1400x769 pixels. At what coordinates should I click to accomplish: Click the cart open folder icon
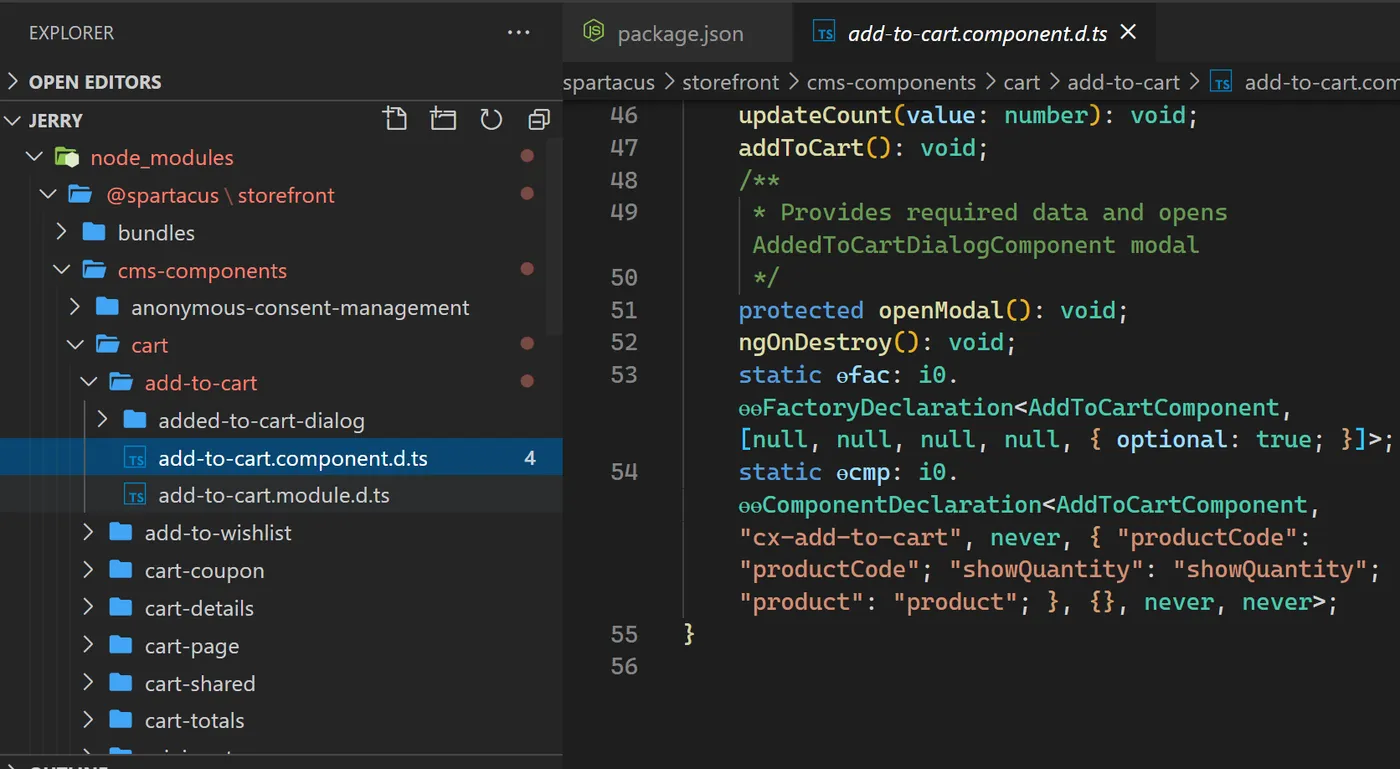click(x=108, y=345)
